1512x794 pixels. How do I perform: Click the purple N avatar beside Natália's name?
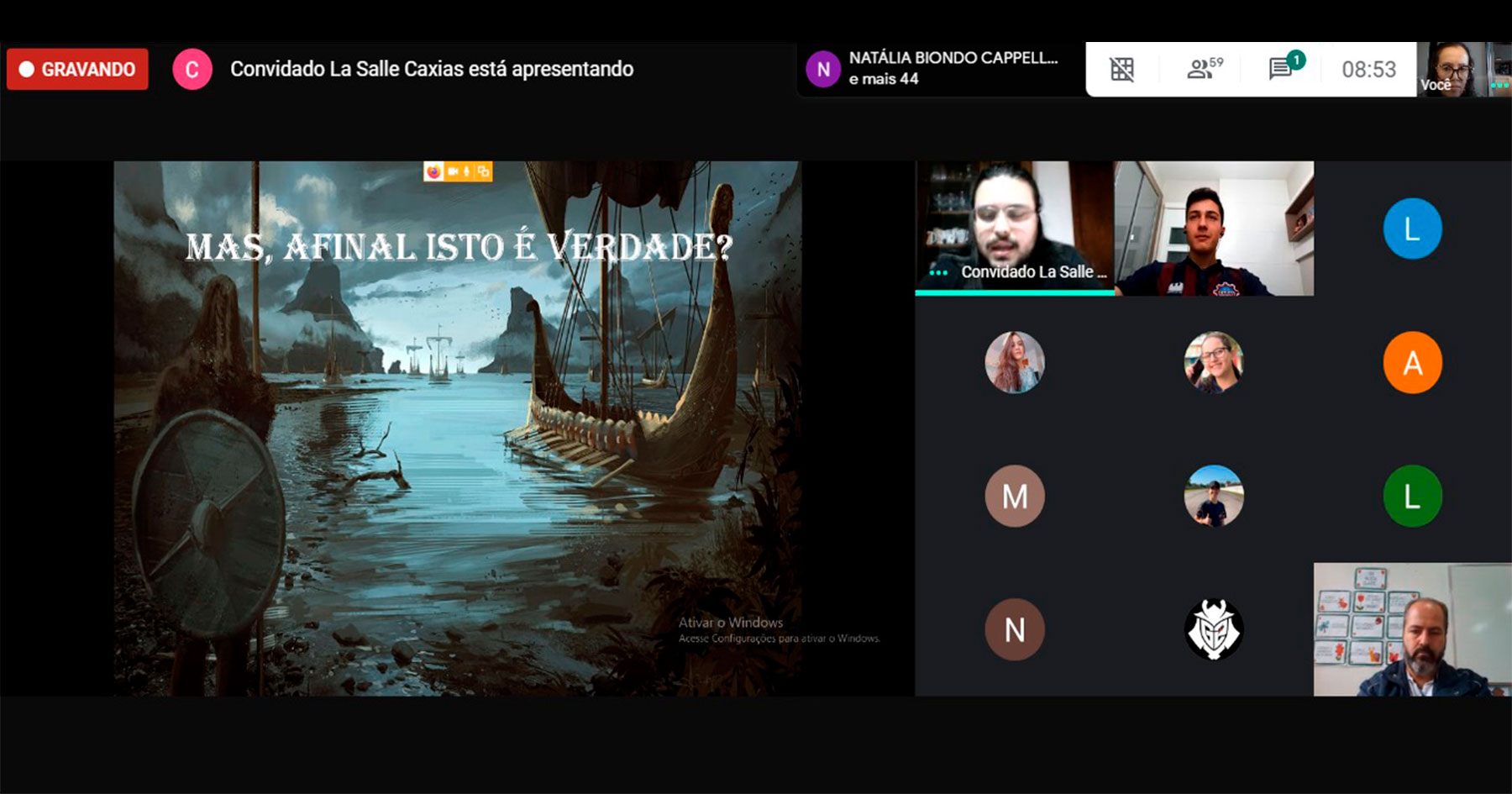(x=823, y=69)
